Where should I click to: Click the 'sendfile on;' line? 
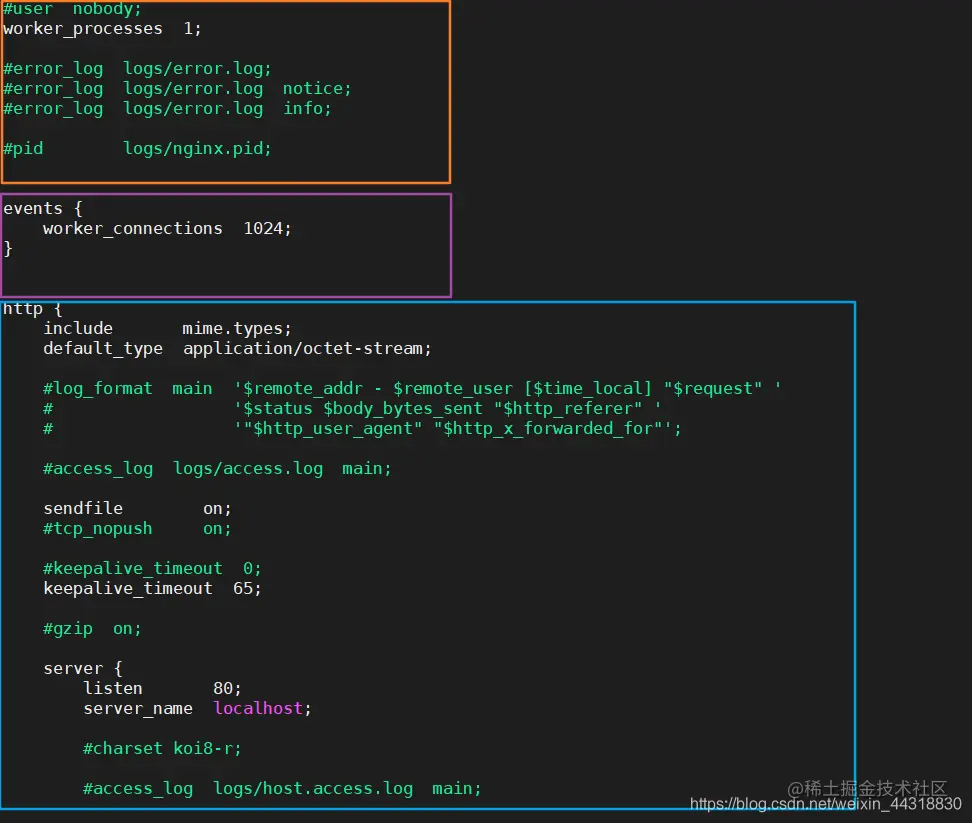click(137, 509)
